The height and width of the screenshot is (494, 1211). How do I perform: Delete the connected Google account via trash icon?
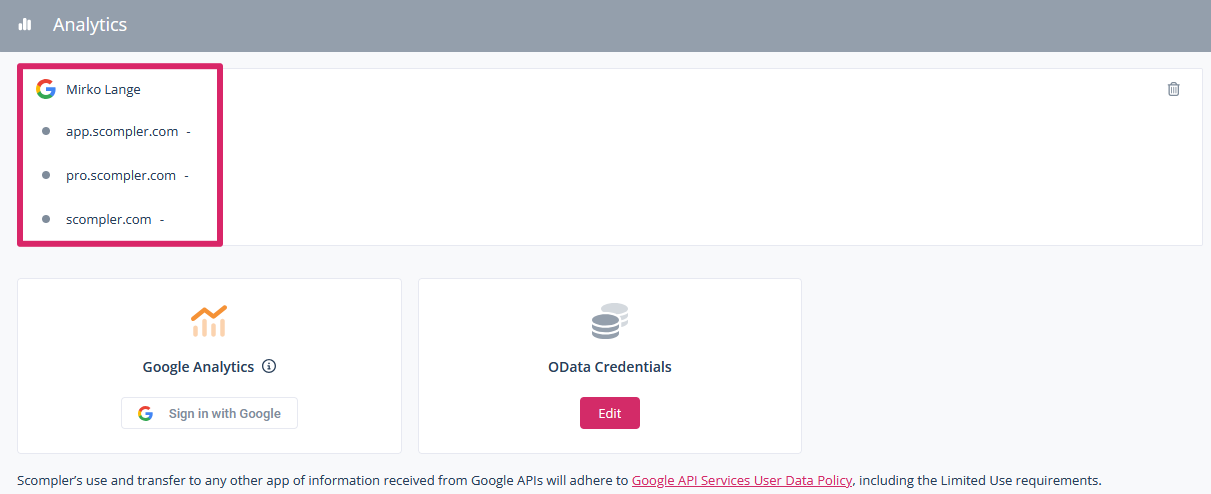click(x=1173, y=89)
